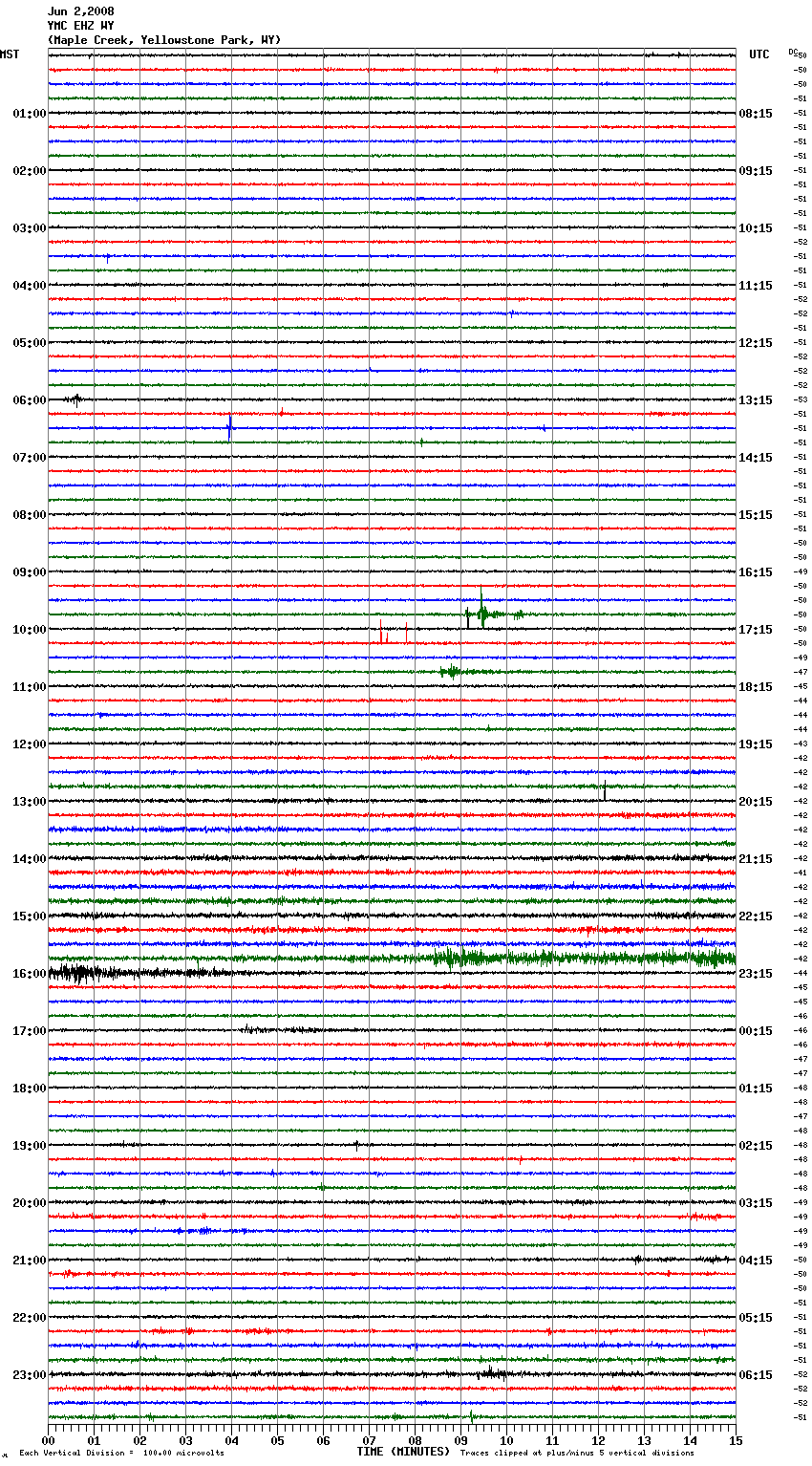812x1466 pixels.
Task: Click the 06:15 UTC time label
Action: click(756, 1375)
